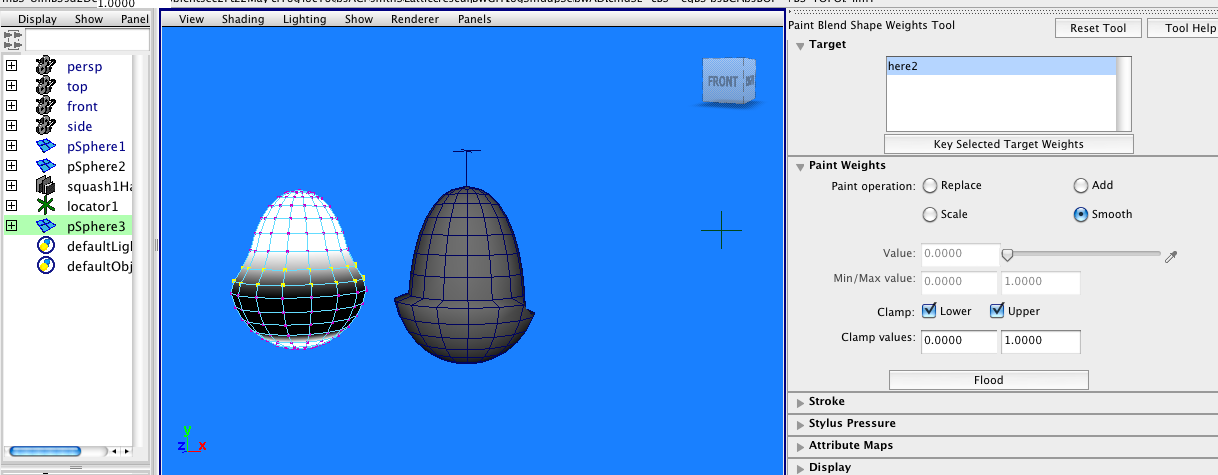Expand the side node in outliner
The height and width of the screenshot is (475, 1218).
click(x=12, y=126)
